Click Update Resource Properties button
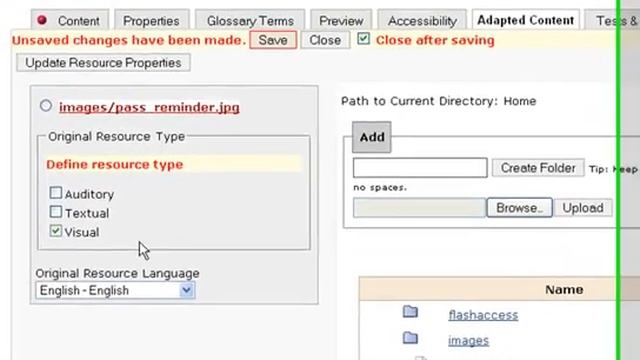This screenshot has width=640, height=360. pos(103,63)
